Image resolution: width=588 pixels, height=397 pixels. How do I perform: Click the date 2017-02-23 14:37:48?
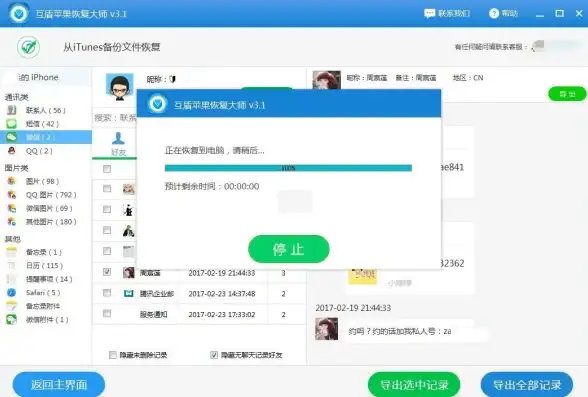222,294
